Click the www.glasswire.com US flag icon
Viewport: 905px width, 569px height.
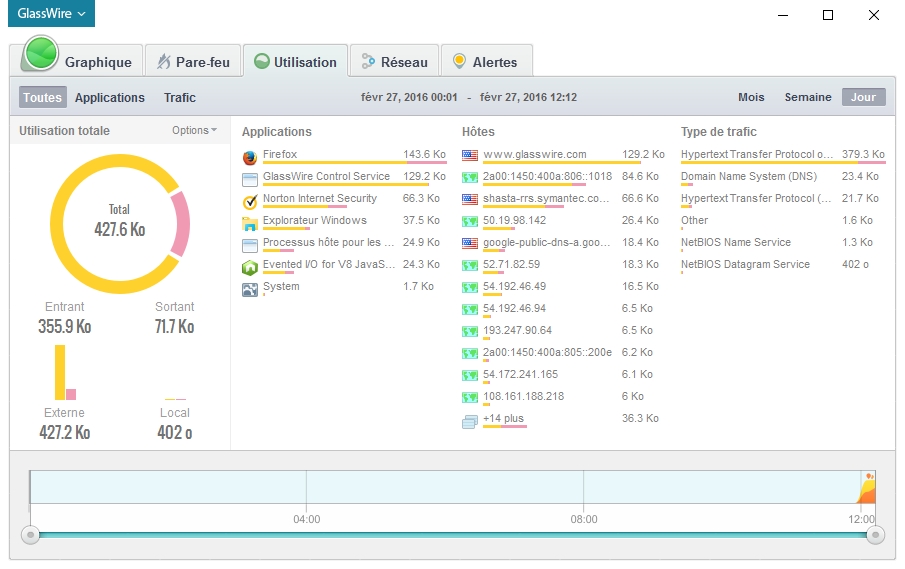(x=470, y=155)
